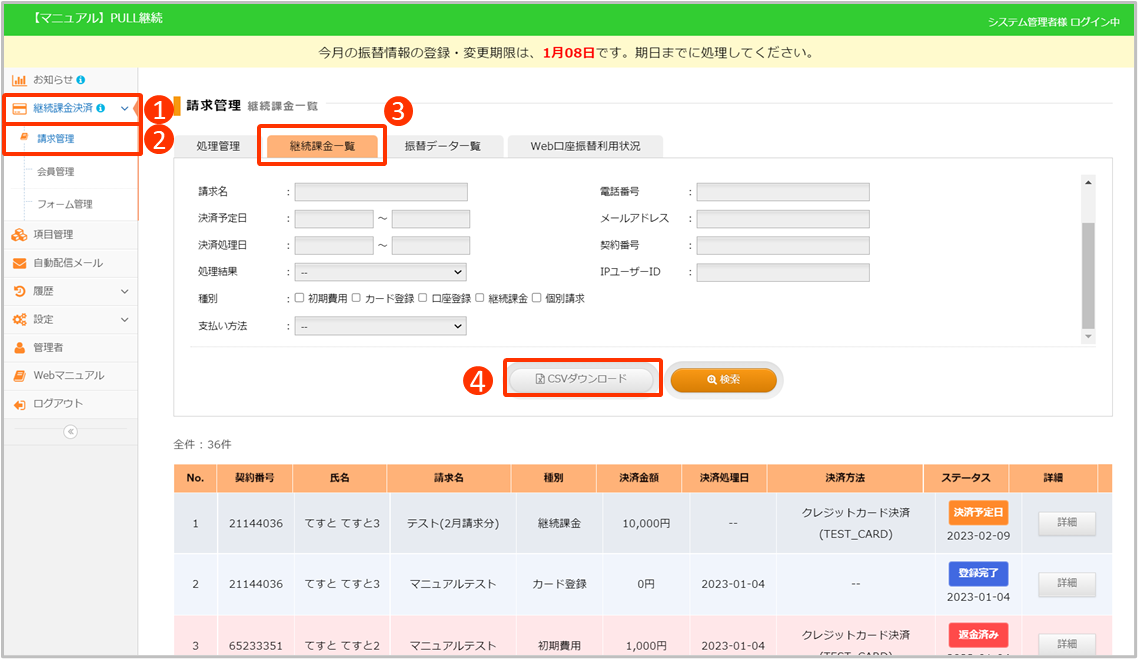The width and height of the screenshot is (1138, 659).
Task: Check the 初期費用 checkbox
Action: [300, 298]
